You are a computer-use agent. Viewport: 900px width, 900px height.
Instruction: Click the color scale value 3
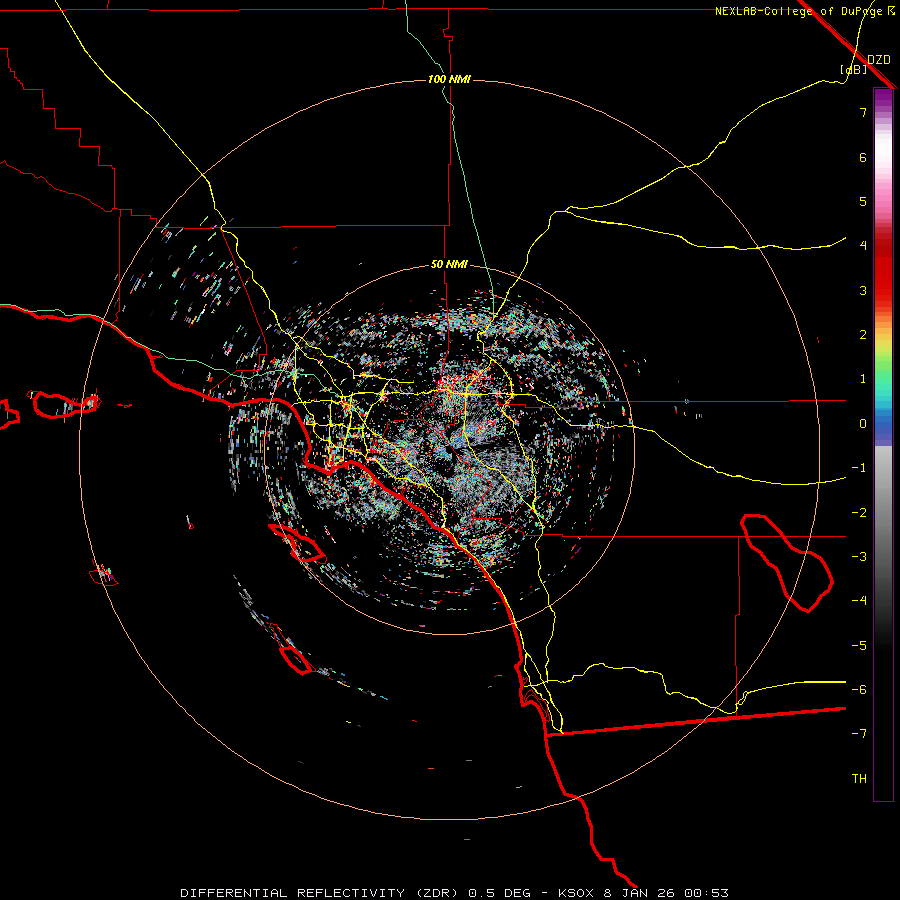tap(863, 290)
